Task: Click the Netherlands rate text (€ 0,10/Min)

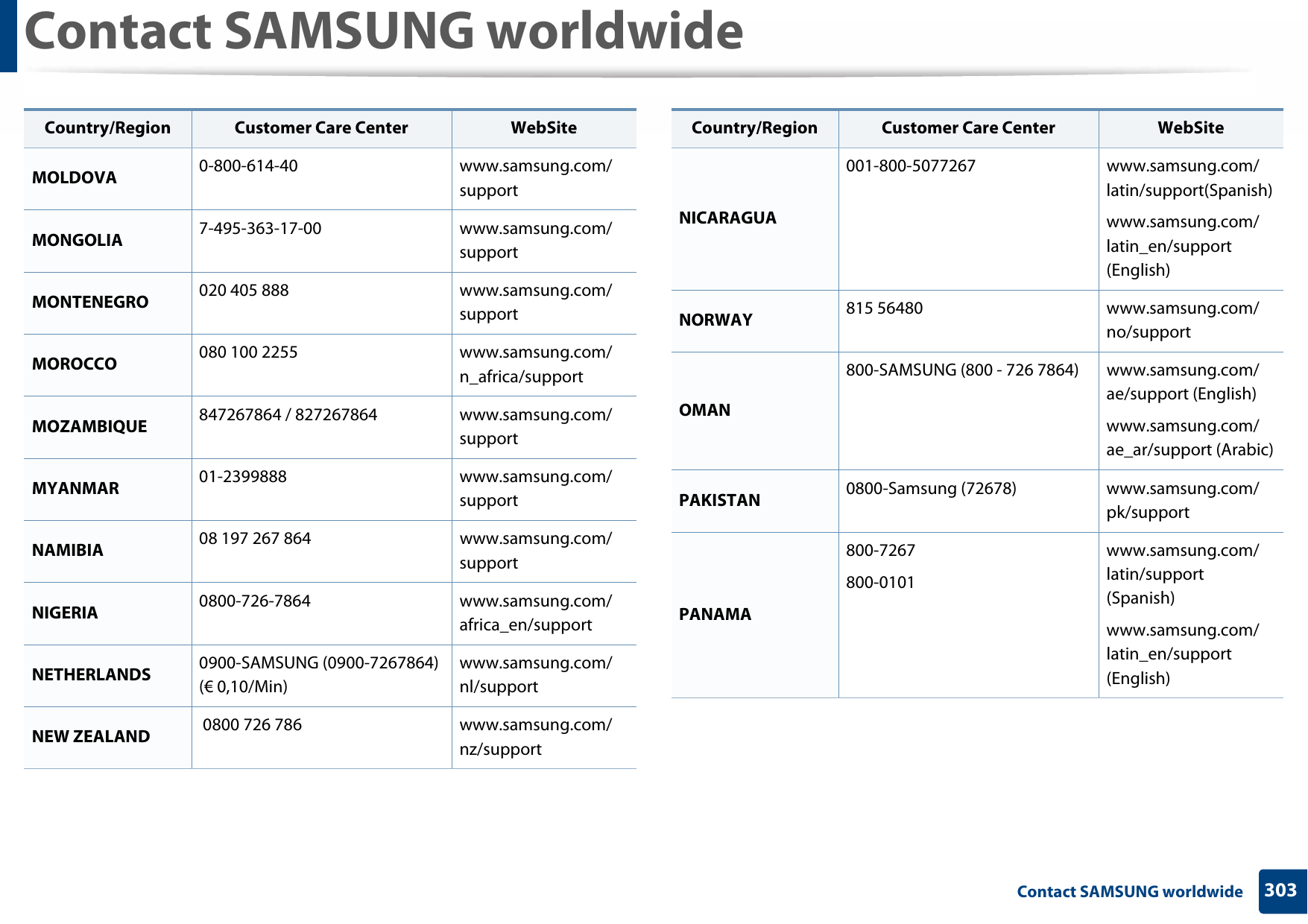Action: point(243,687)
